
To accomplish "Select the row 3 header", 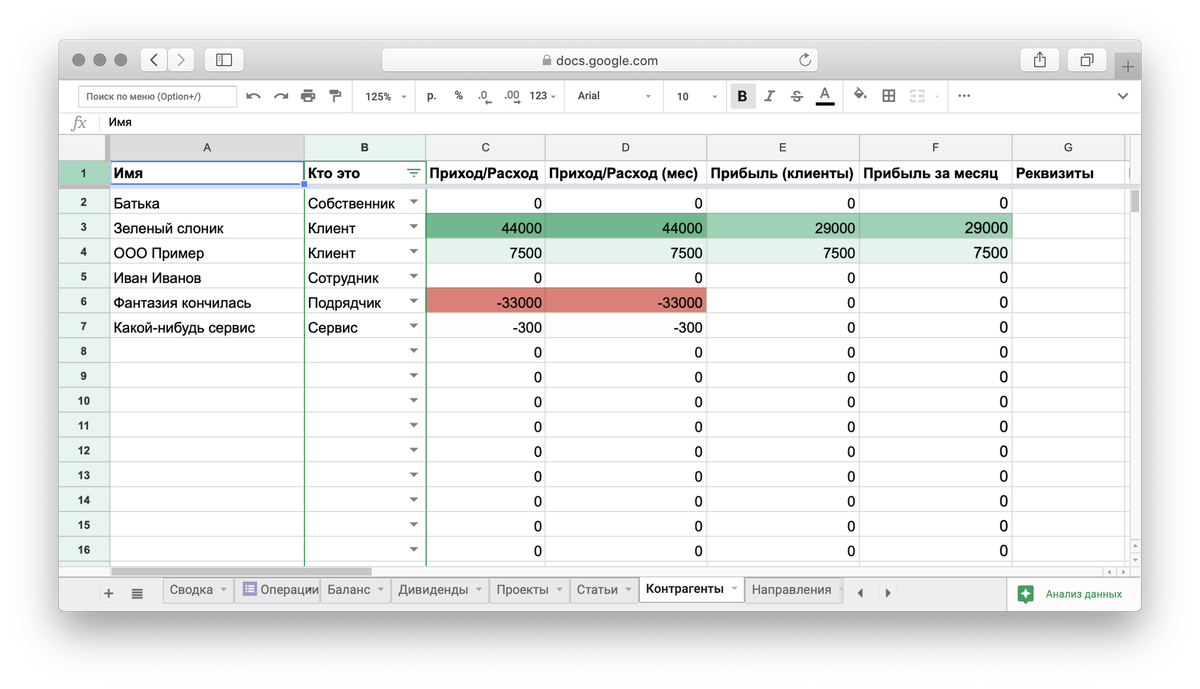I will pyautogui.click(x=83, y=227).
